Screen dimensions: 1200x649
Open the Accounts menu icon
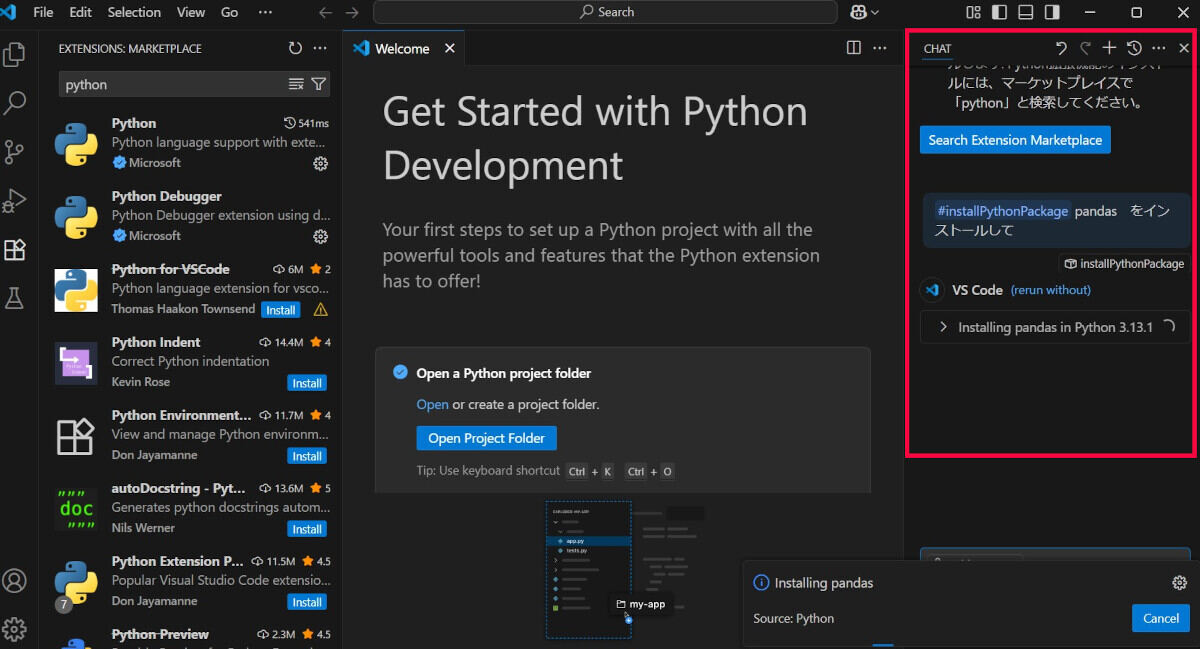15,581
